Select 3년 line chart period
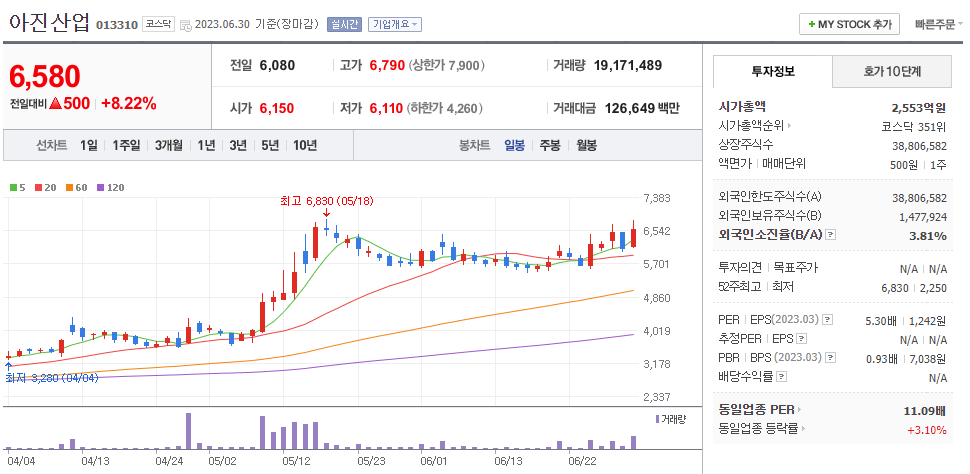This screenshot has height=474, width=970. point(238,146)
